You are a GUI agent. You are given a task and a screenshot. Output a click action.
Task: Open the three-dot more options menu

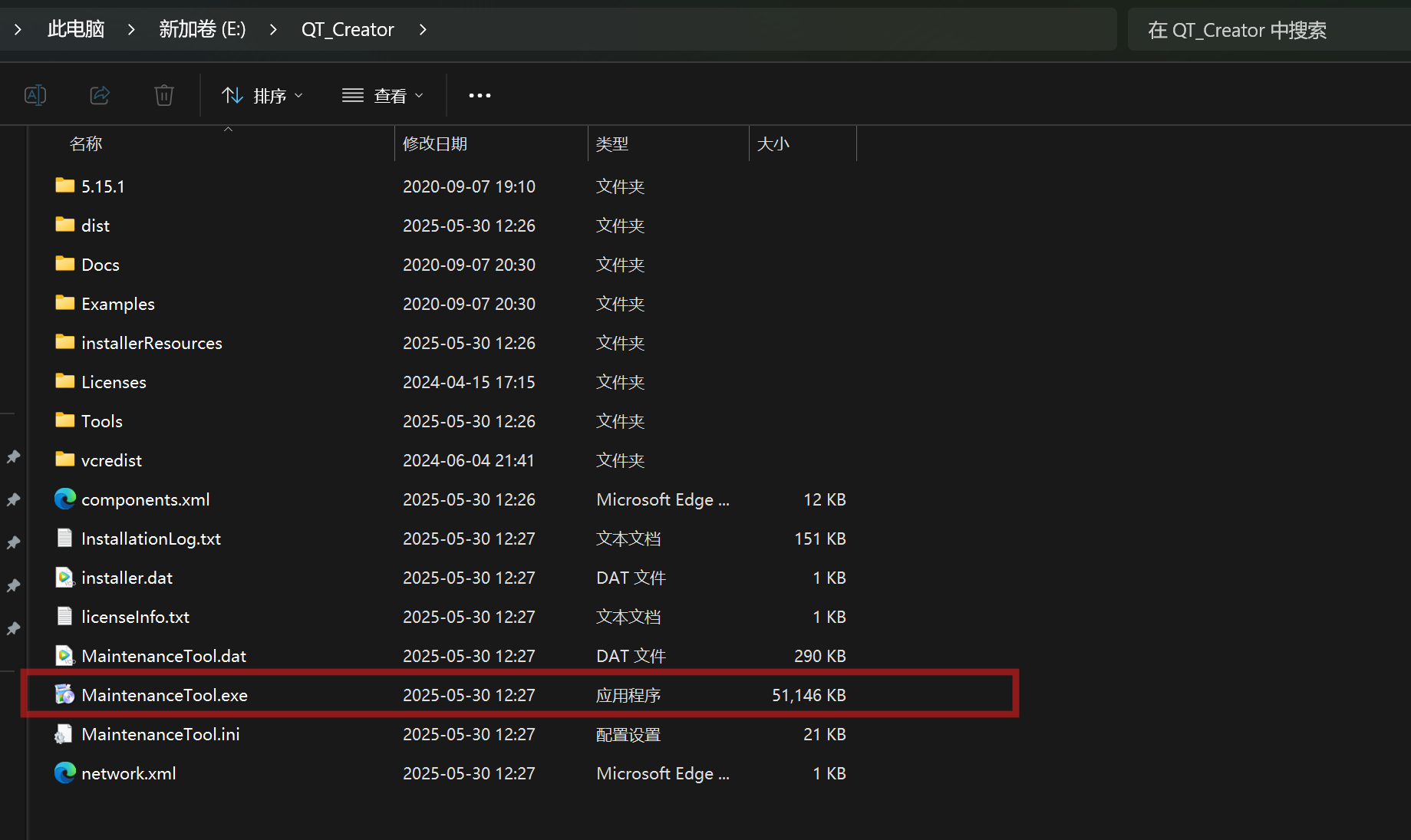point(480,95)
